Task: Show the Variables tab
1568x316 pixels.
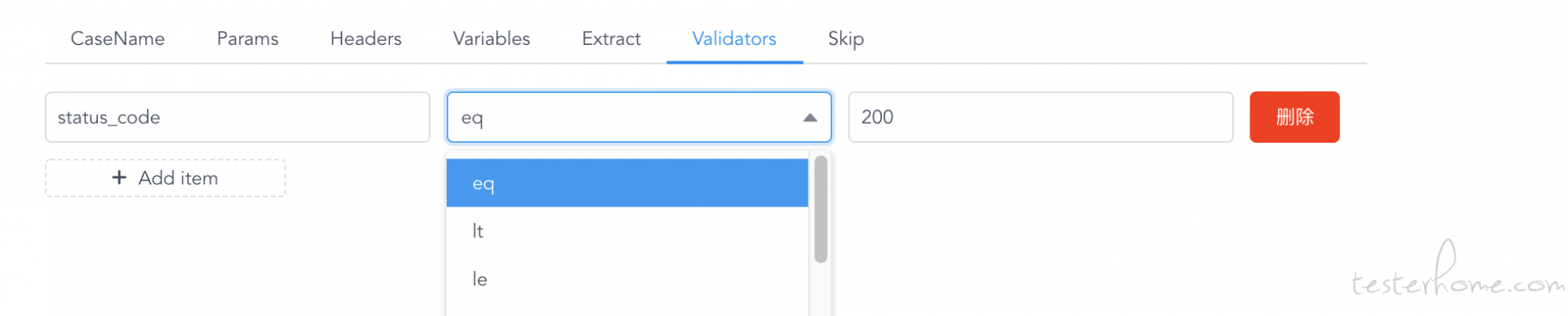Action: pos(492,38)
